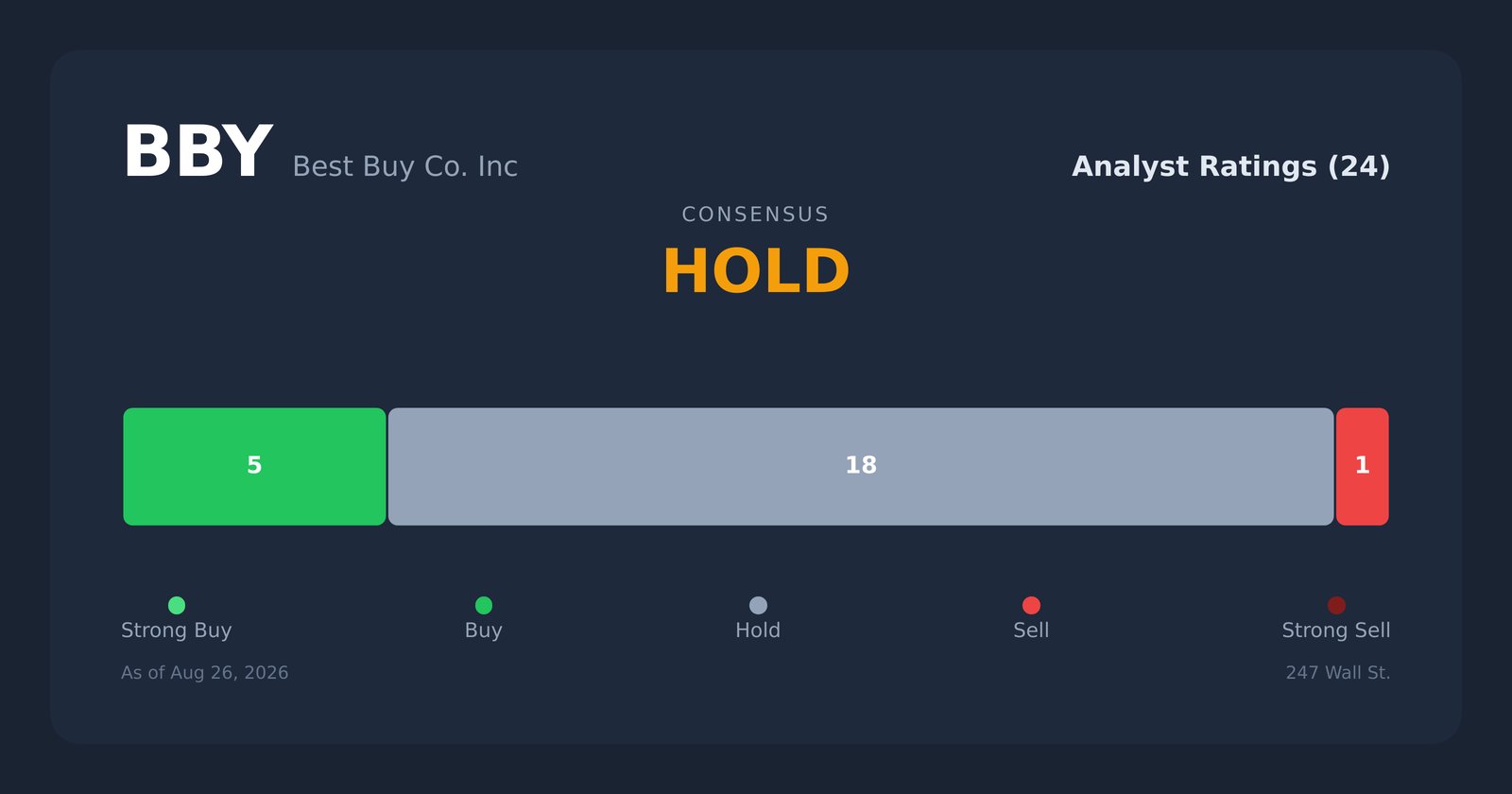Select the gray Hold segment showing 18
Image resolution: width=1512 pixels, height=794 pixels.
coord(861,467)
